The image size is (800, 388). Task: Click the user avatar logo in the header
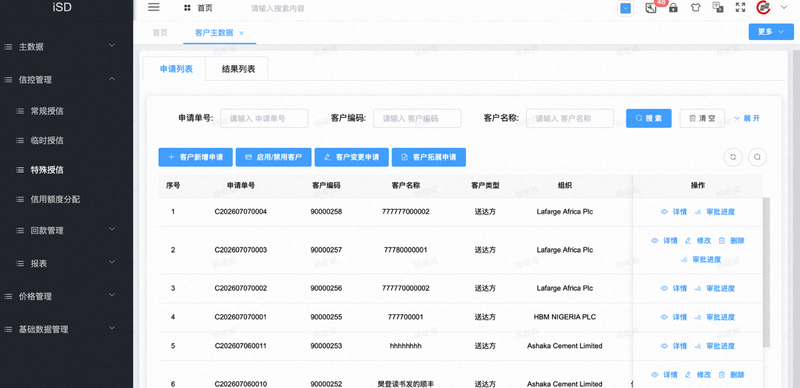point(763,7)
